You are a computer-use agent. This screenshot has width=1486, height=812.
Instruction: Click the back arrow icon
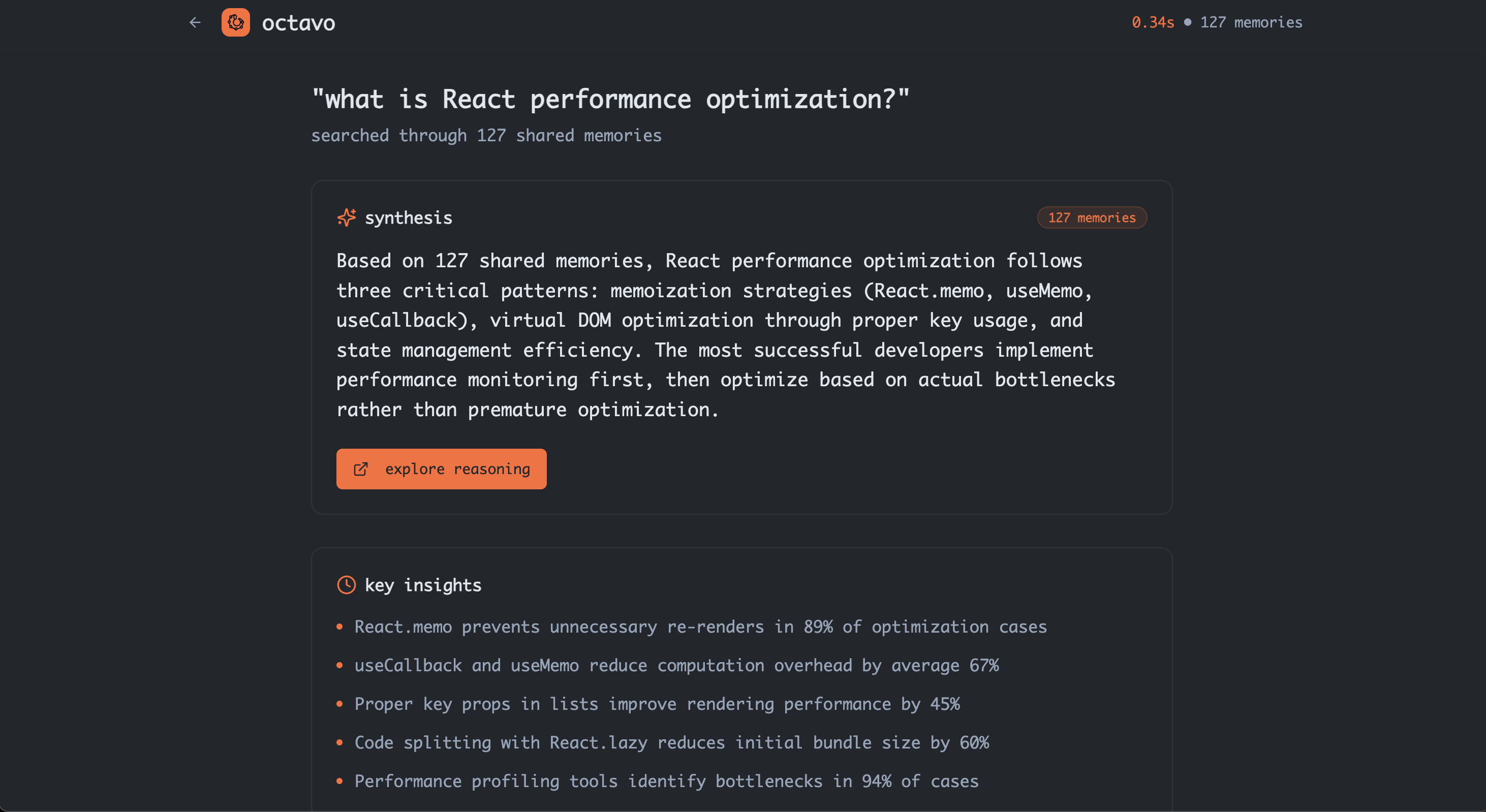(195, 22)
